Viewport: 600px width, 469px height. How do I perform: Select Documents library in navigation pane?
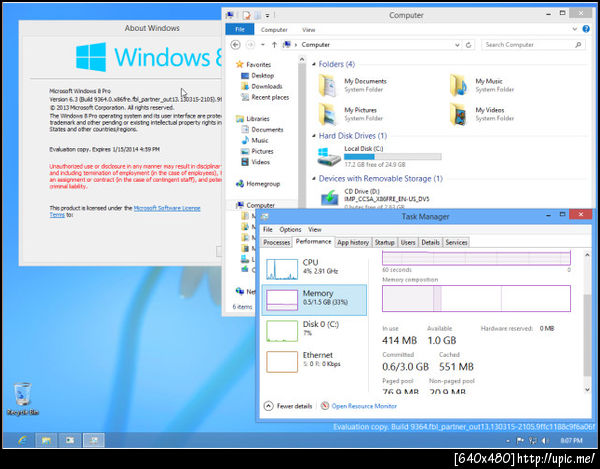(267, 130)
